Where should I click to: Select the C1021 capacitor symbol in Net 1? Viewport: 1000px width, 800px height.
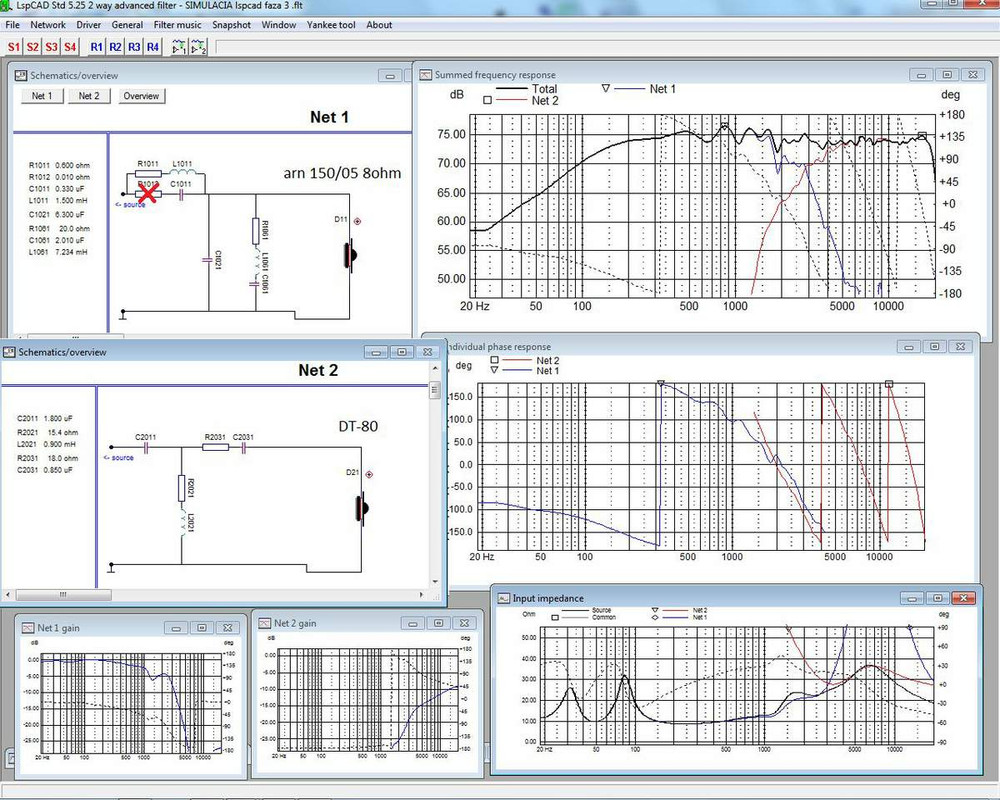(x=207, y=260)
